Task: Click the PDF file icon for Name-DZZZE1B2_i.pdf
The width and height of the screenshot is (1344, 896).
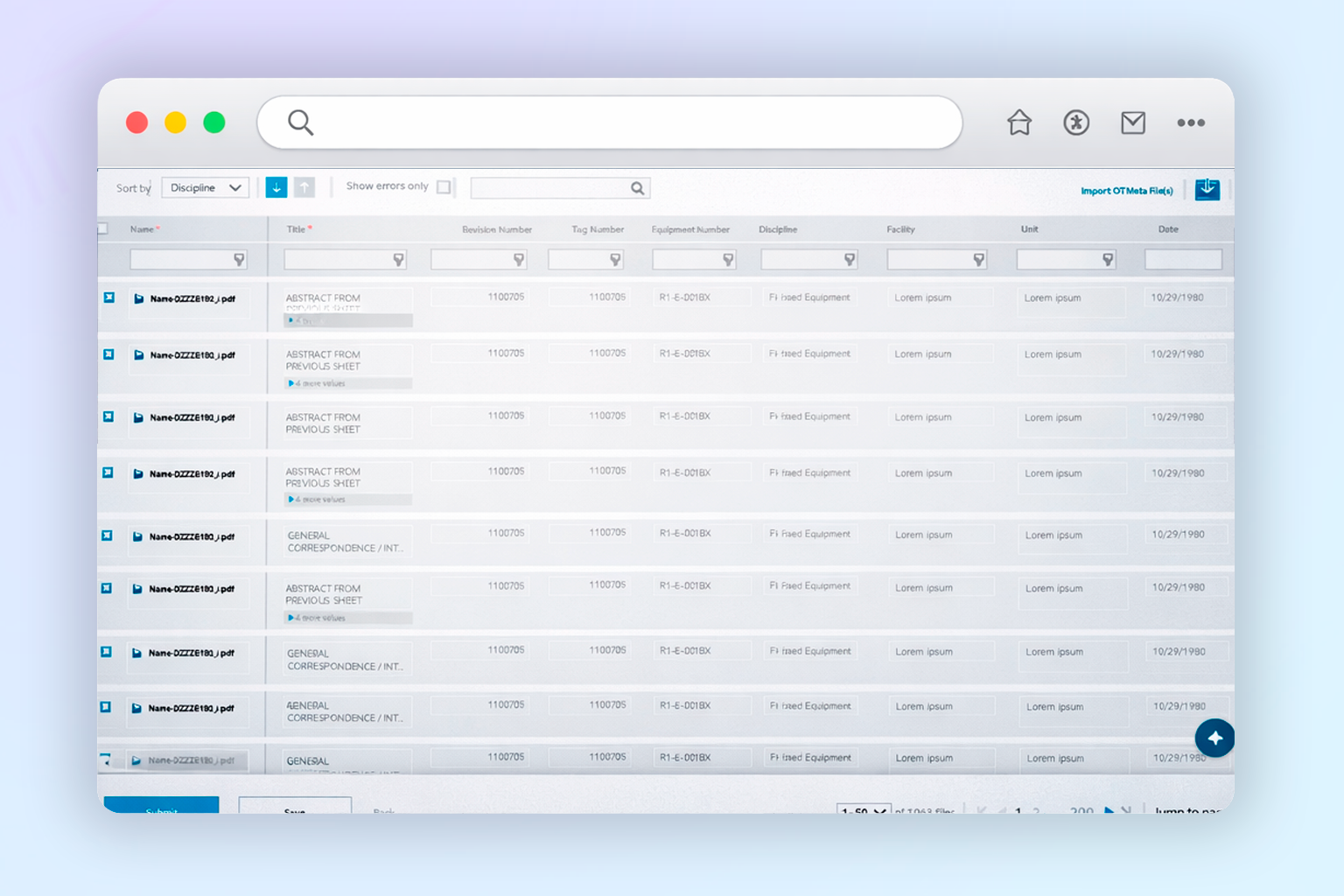Action: click(138, 298)
